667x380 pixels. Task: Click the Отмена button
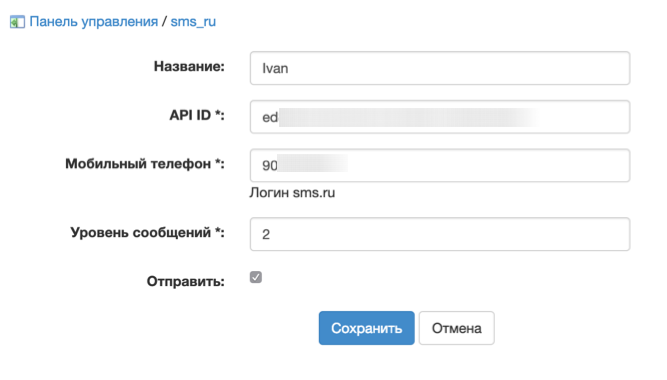[x=456, y=328]
